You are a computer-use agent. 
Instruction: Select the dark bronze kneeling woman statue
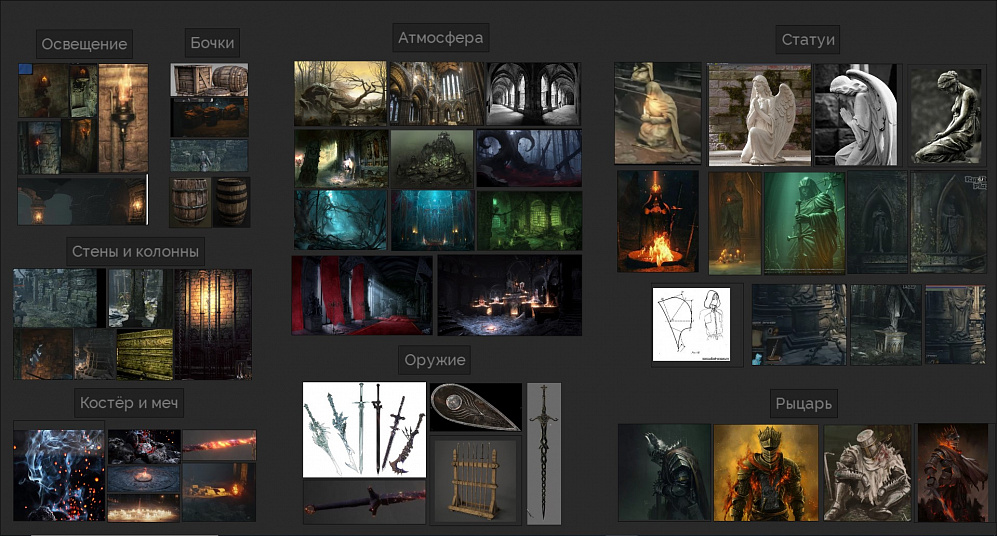point(947,115)
